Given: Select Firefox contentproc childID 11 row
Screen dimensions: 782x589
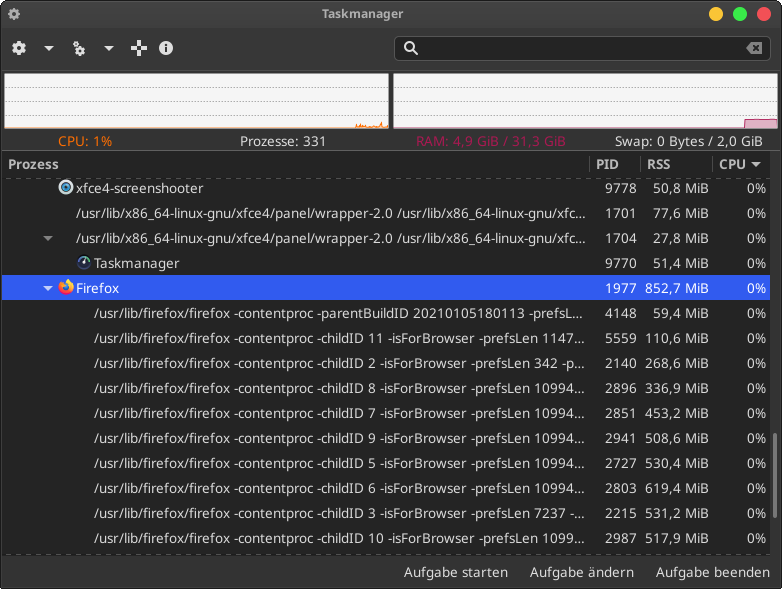Looking at the screenshot, I should tap(386, 338).
